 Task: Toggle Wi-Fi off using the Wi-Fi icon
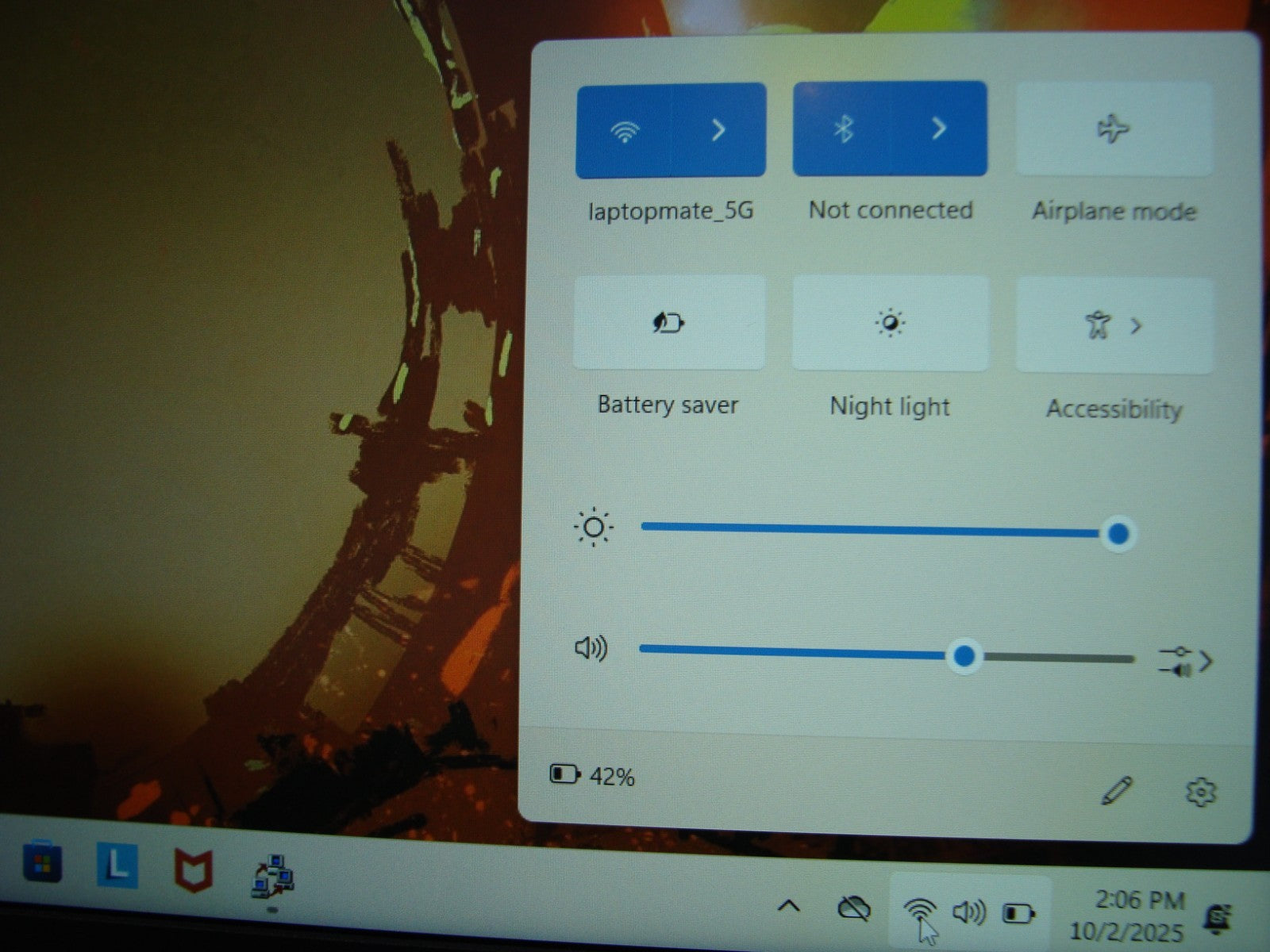click(625, 131)
